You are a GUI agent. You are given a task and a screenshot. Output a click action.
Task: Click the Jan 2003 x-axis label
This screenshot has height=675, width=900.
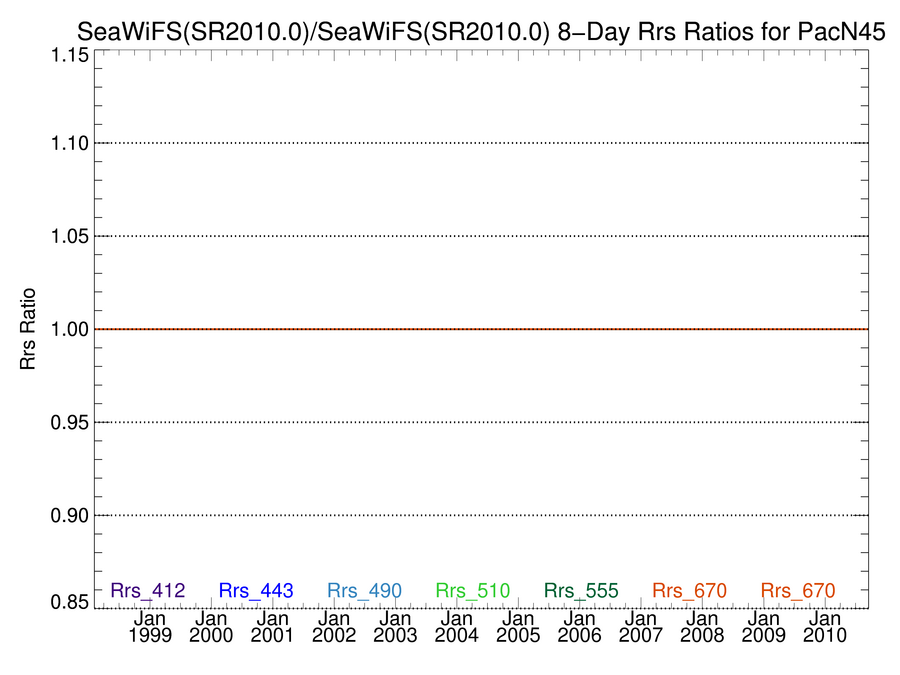[395, 627]
